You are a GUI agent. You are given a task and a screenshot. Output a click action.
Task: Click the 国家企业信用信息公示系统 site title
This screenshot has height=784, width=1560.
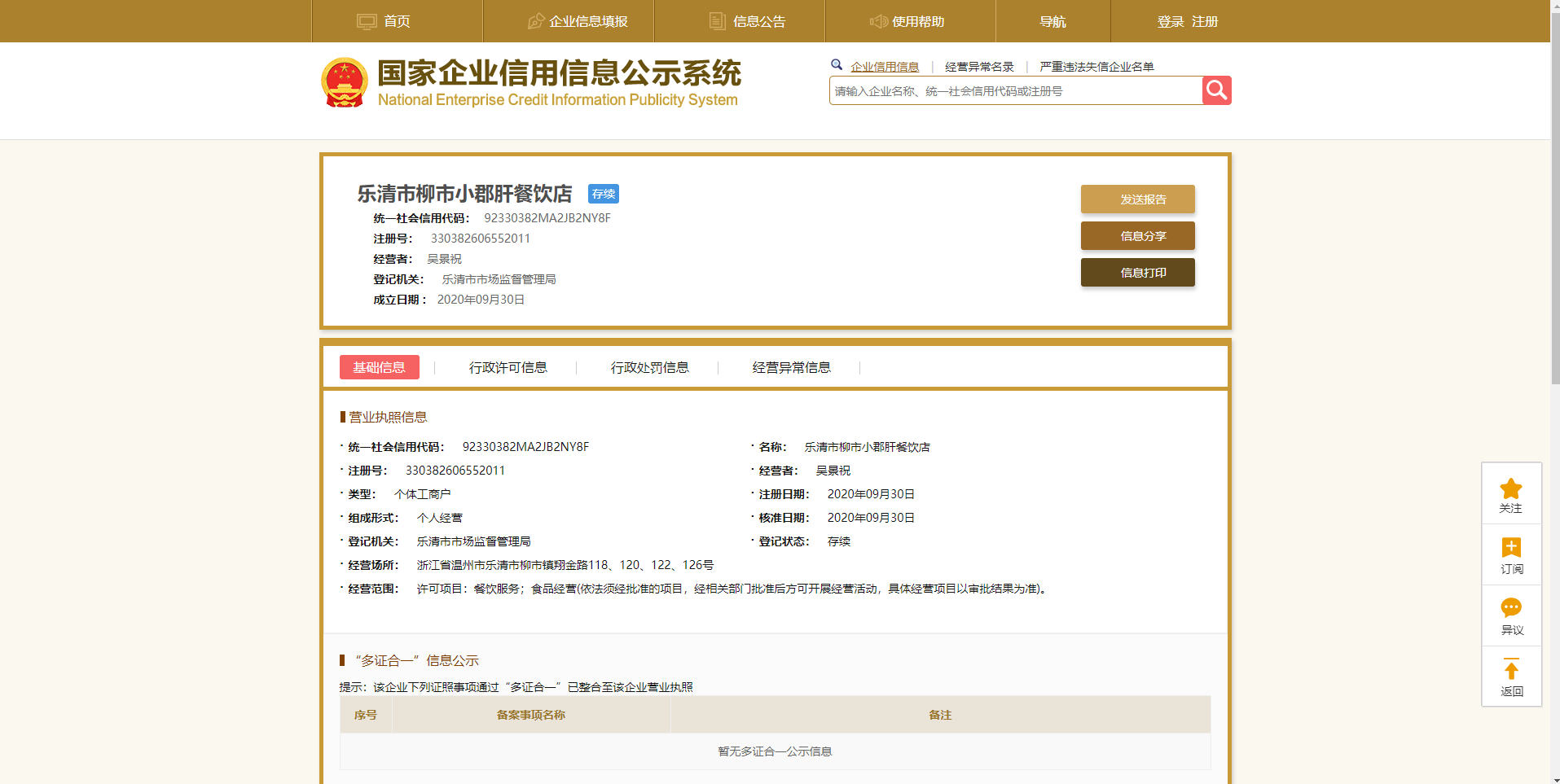tap(560, 72)
